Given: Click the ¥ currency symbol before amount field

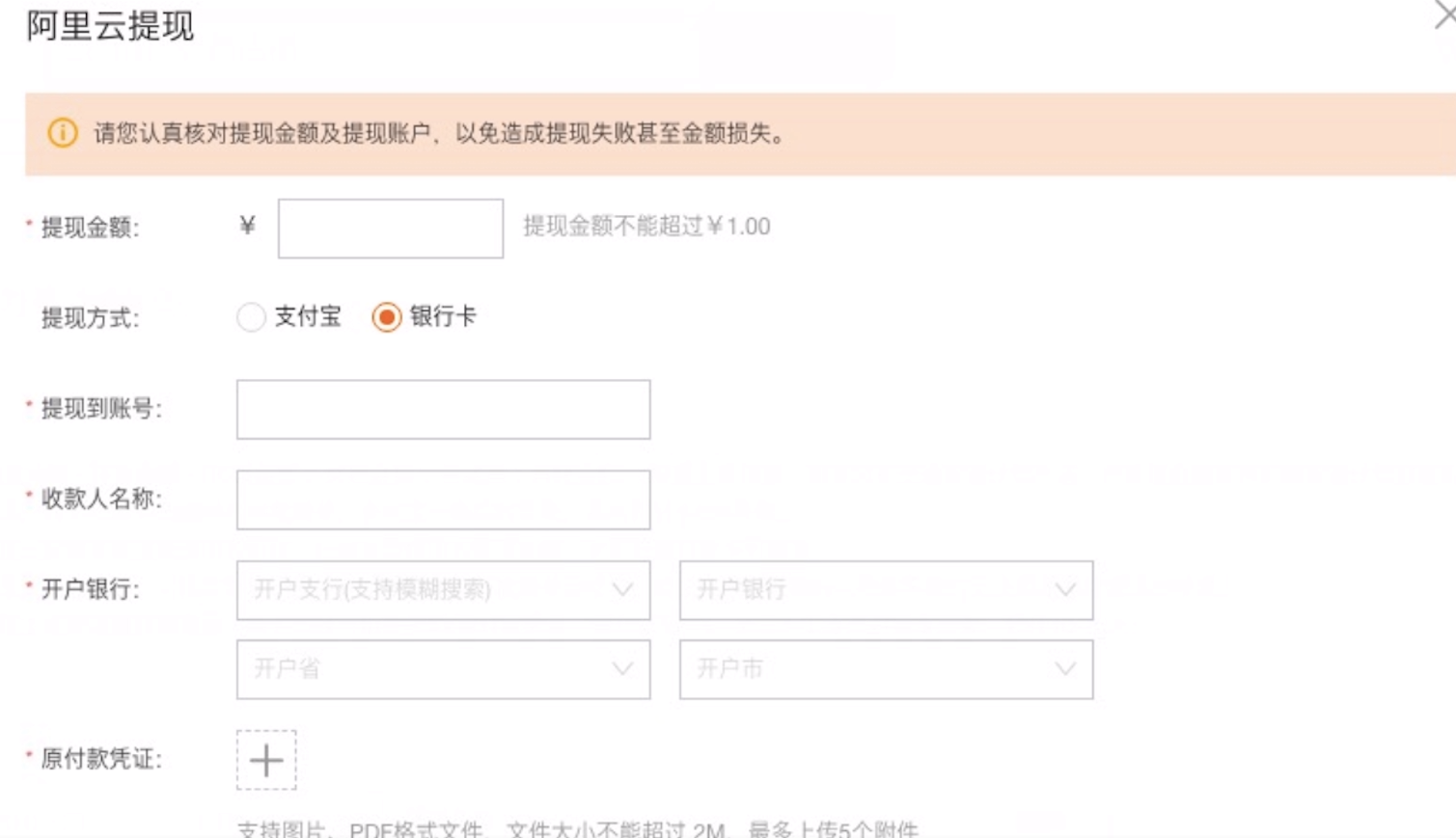Looking at the screenshot, I should [248, 226].
